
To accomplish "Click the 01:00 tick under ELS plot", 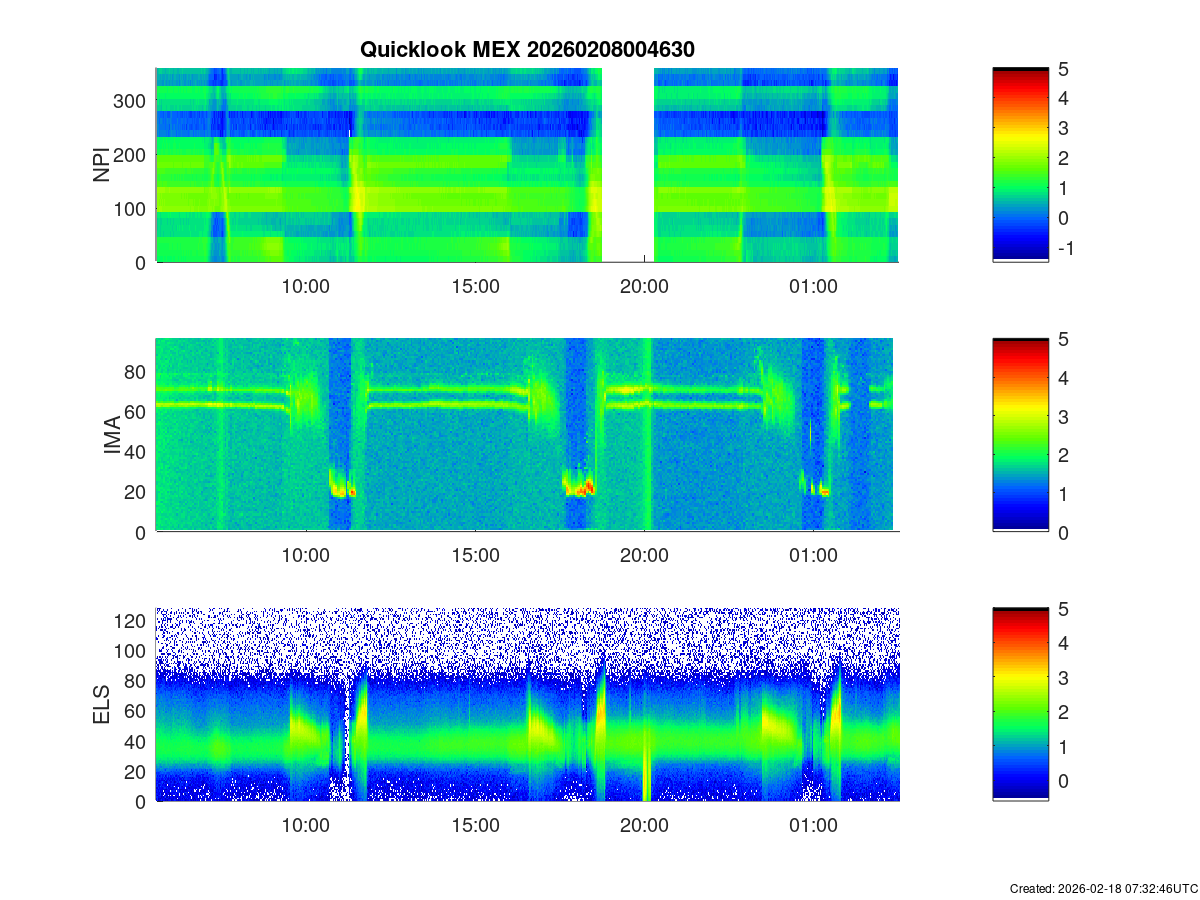I will click(x=813, y=825).
